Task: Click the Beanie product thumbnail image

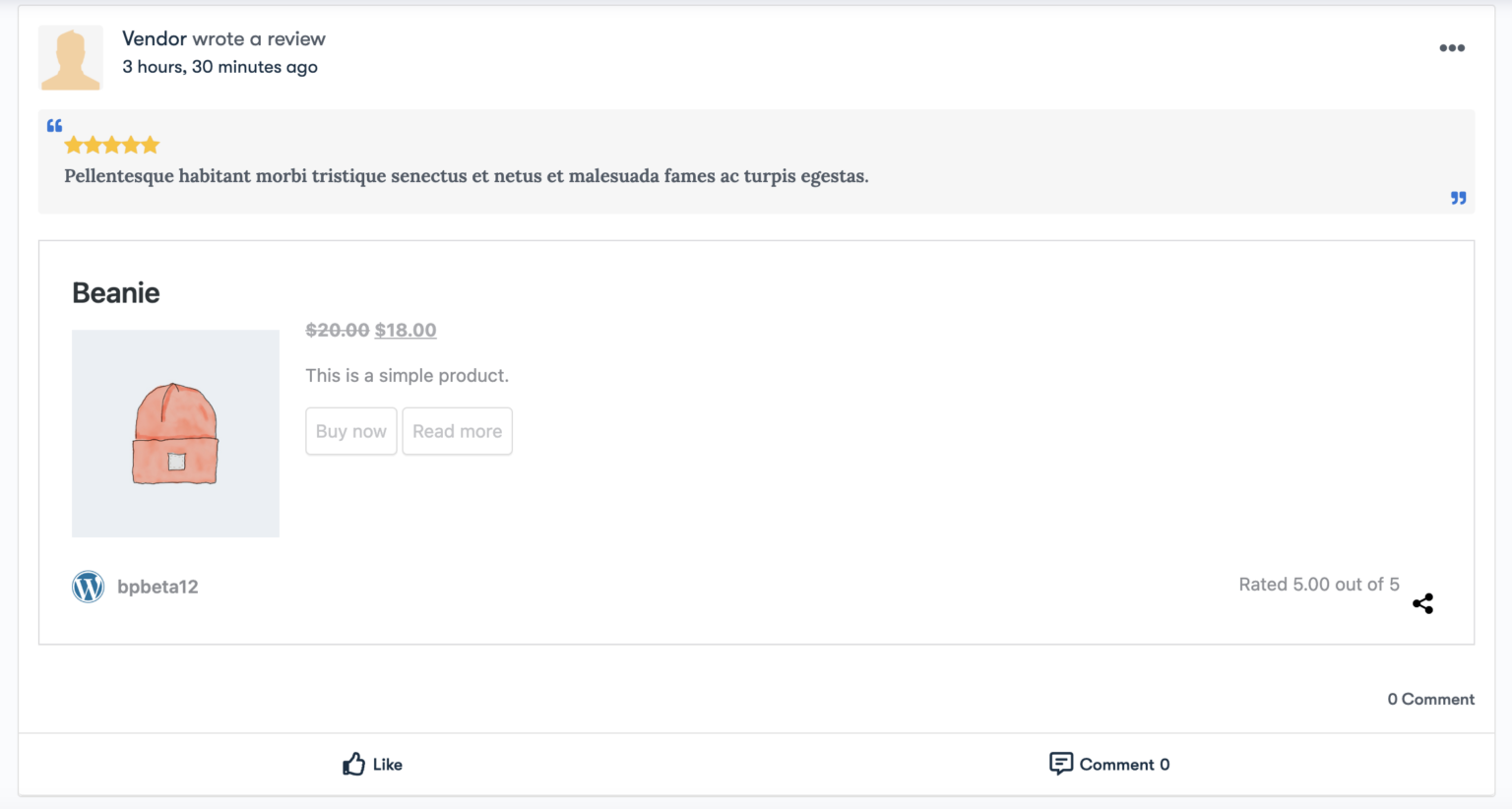Action: (175, 433)
